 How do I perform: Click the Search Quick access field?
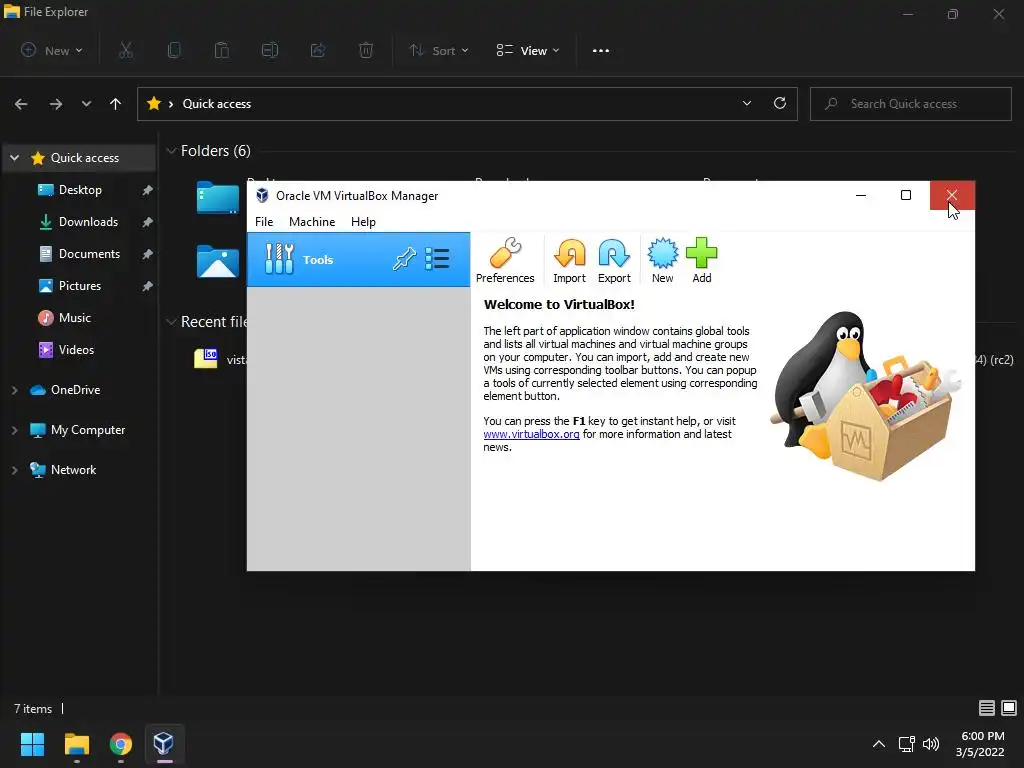[910, 104]
